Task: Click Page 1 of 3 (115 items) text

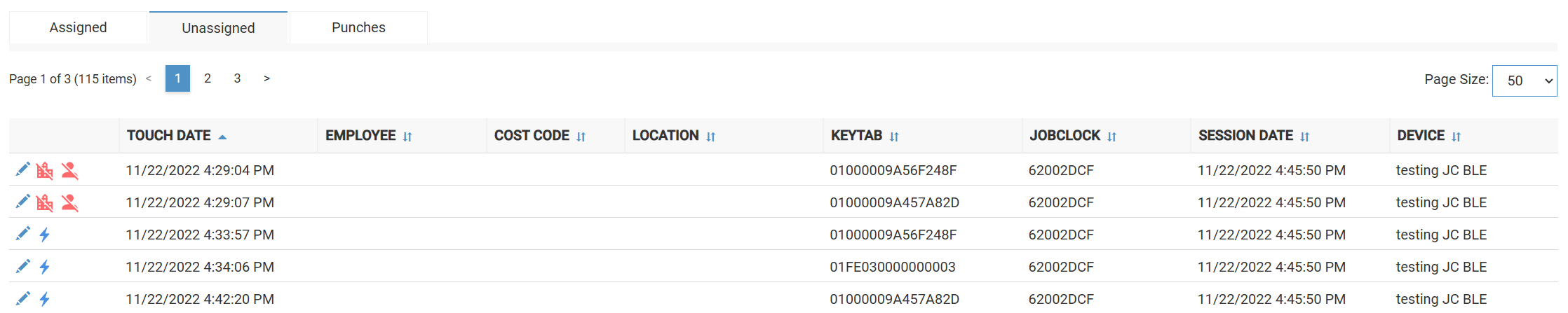Action: (73, 79)
